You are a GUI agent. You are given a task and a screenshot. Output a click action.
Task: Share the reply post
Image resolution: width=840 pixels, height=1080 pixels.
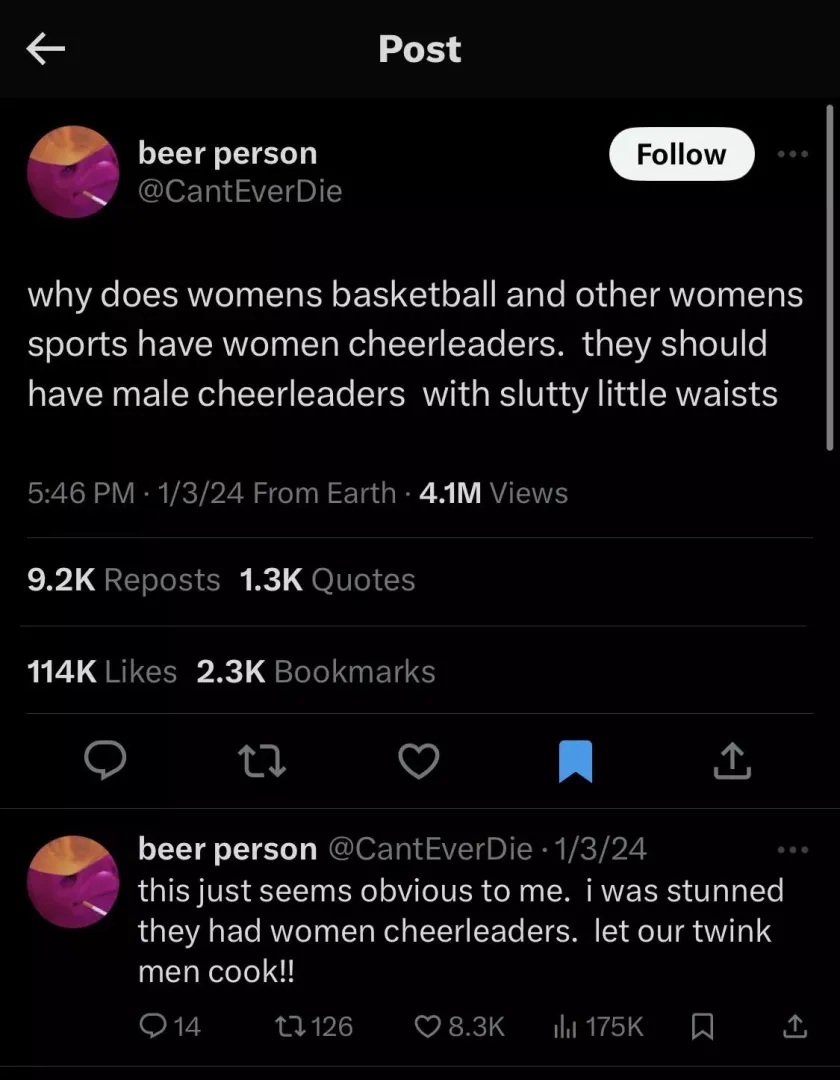click(x=795, y=1026)
